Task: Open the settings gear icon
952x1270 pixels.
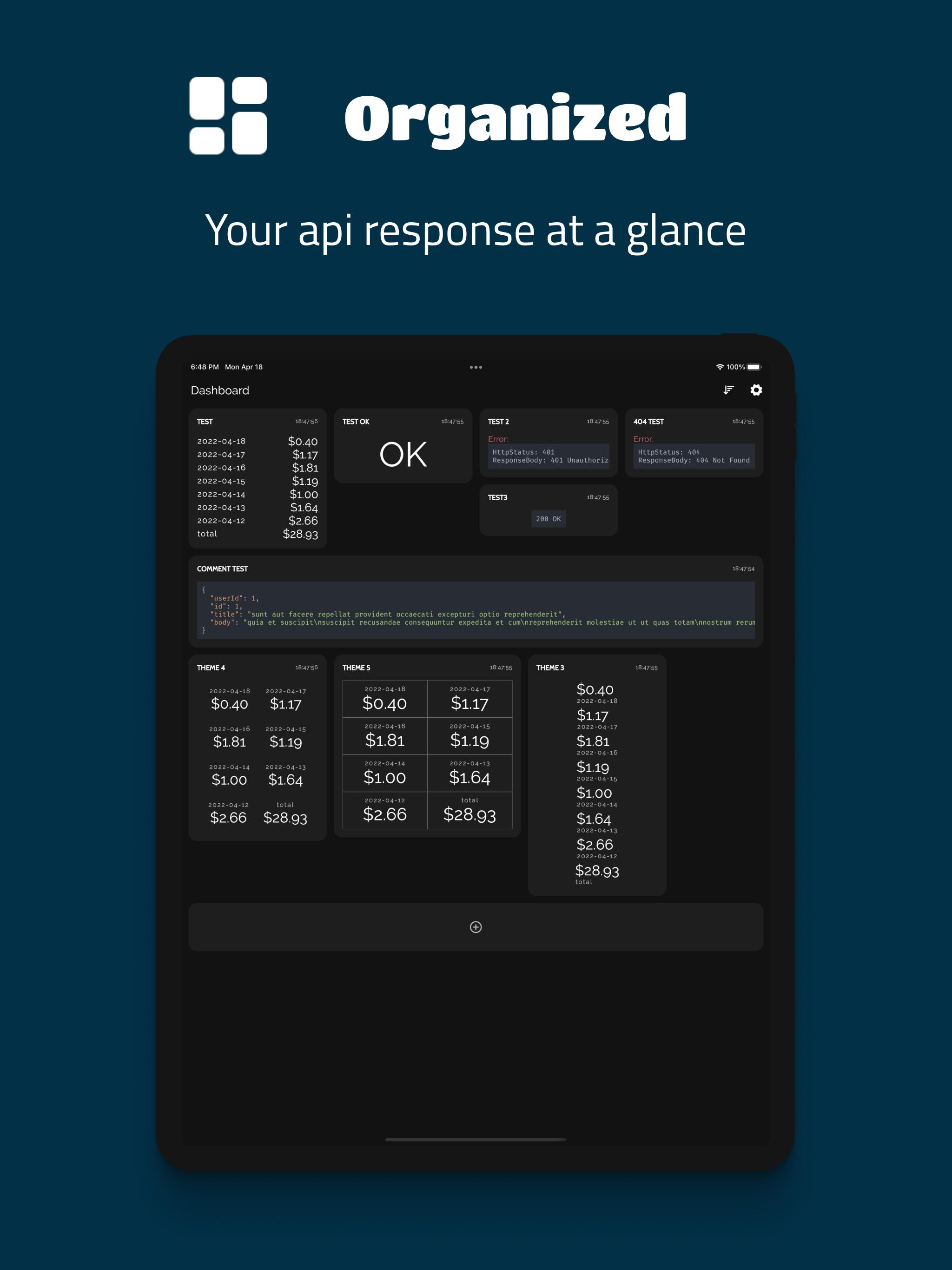Action: (756, 390)
